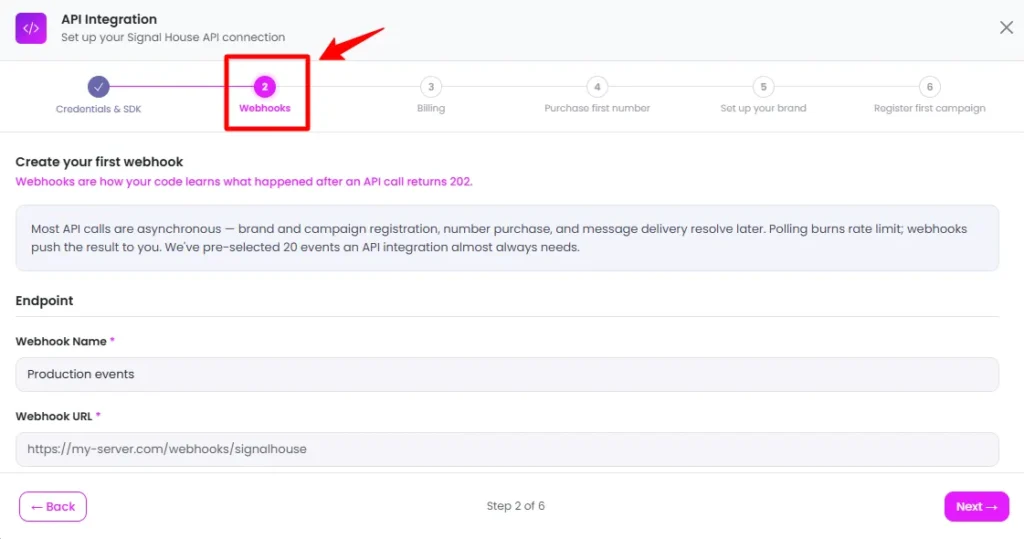The height and width of the screenshot is (539, 1024).
Task: Close the API Integration dialog
Action: pyautogui.click(x=1006, y=27)
